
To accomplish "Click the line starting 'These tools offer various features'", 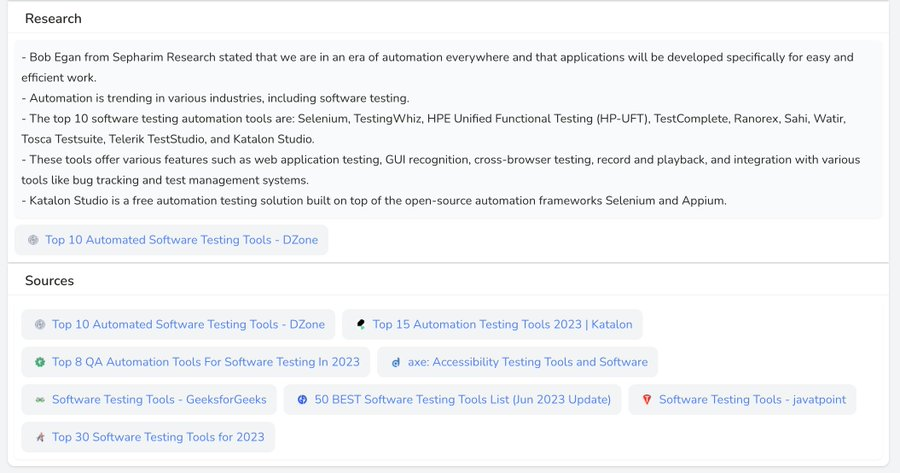I will 441,170.
